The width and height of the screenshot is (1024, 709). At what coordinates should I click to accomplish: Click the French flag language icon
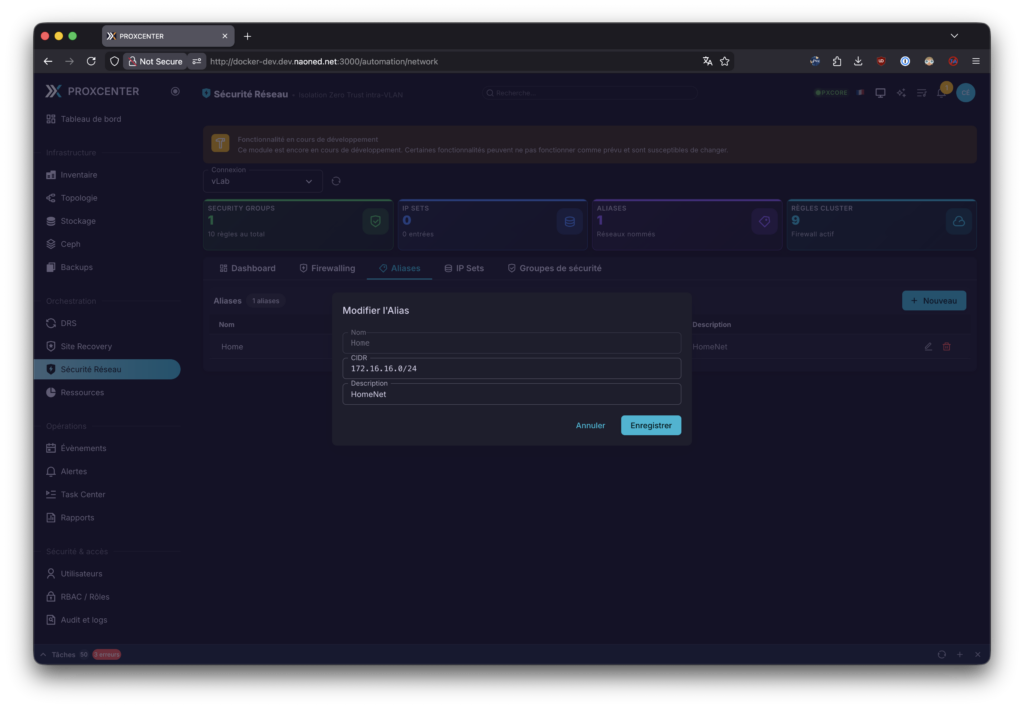[861, 93]
